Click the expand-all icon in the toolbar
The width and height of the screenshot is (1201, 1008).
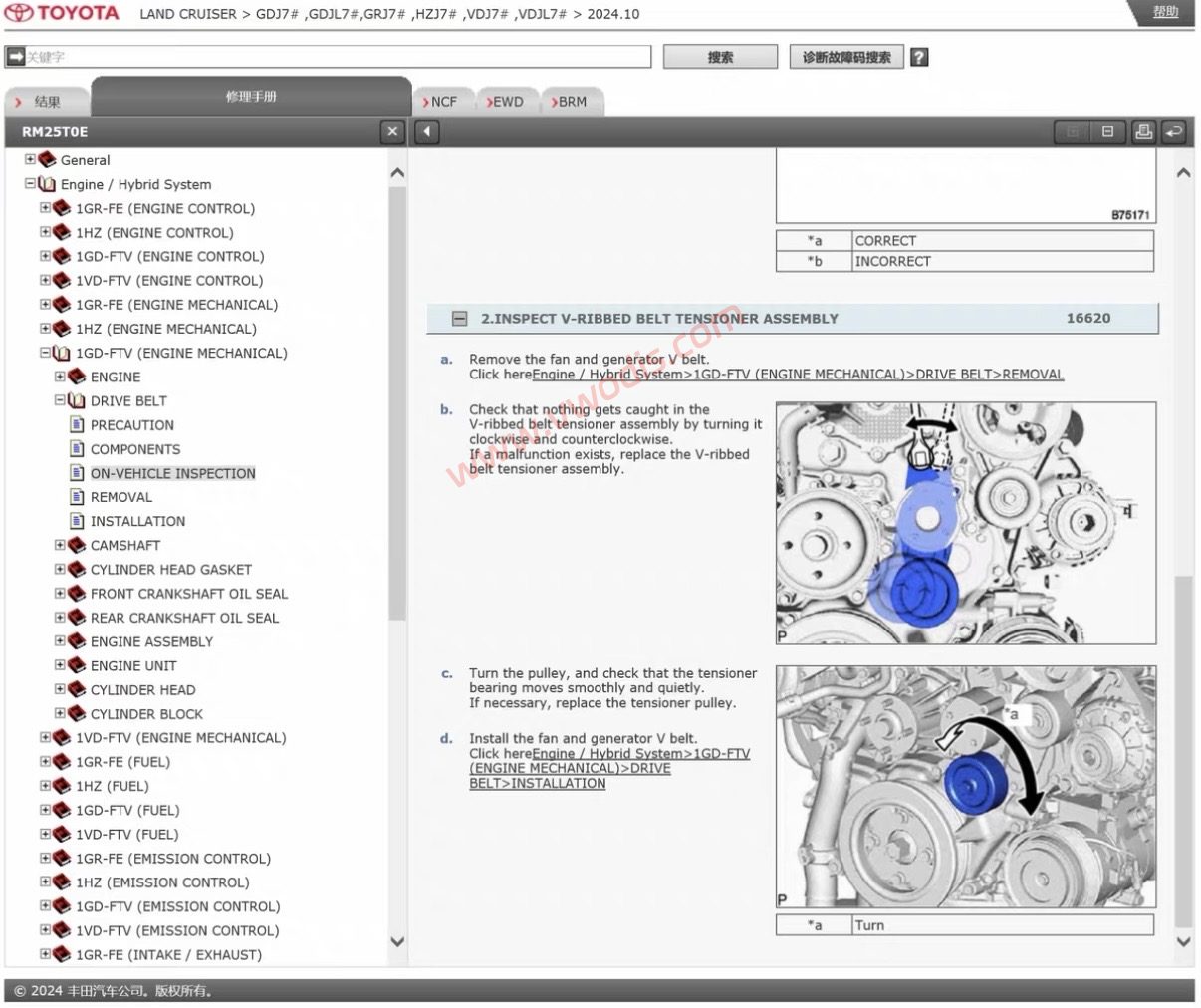pos(1073,131)
